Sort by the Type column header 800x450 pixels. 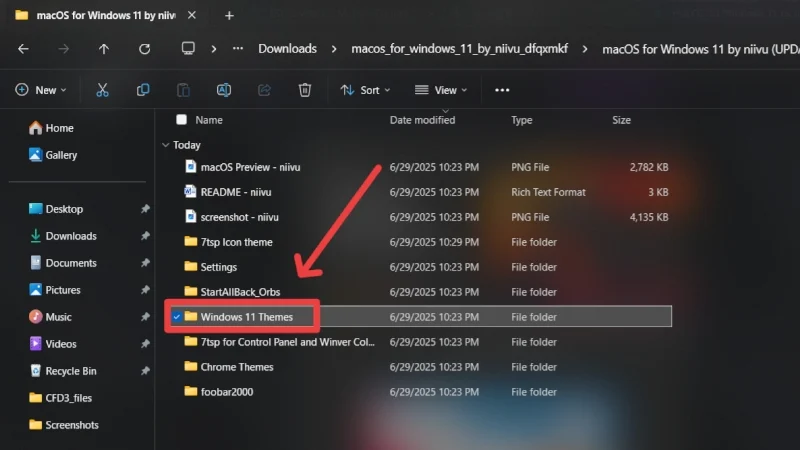[521, 120]
